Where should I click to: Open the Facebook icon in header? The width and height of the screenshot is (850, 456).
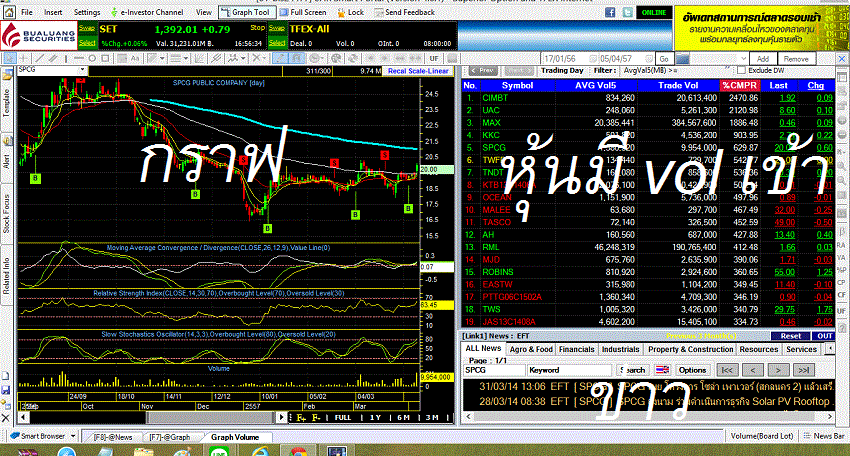coord(610,12)
